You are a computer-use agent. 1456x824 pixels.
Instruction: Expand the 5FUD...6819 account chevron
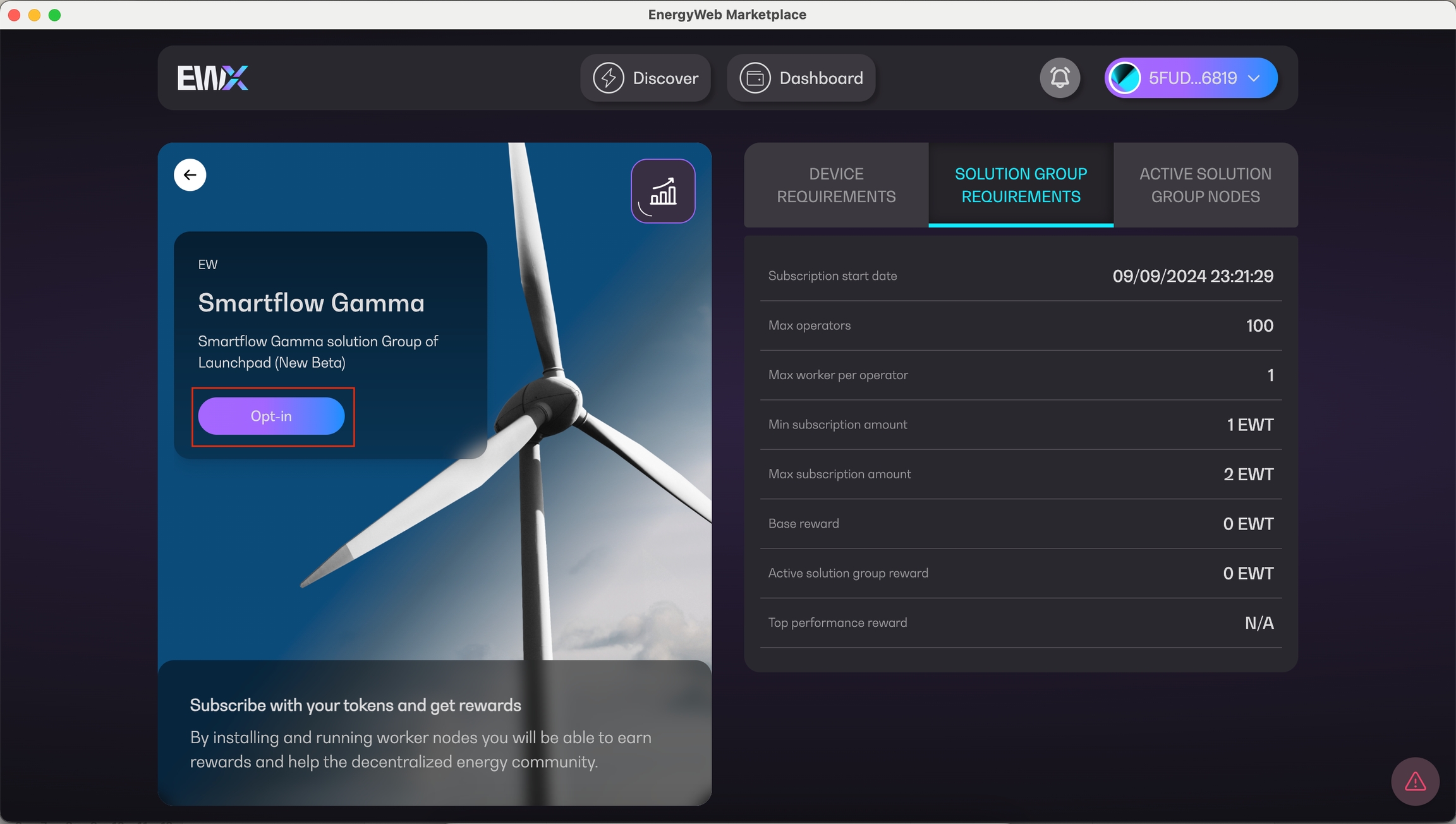click(1254, 78)
